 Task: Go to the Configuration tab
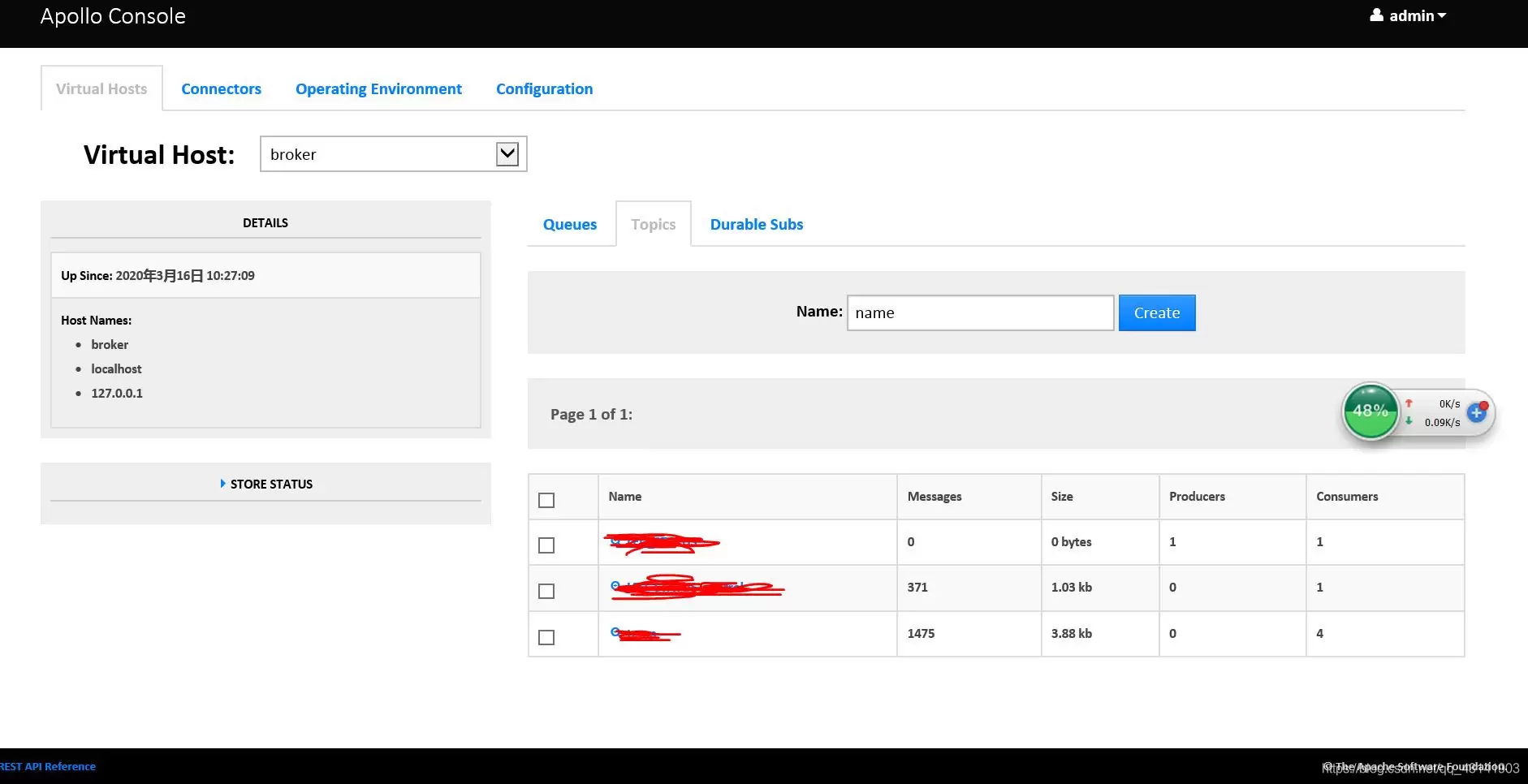pos(544,88)
